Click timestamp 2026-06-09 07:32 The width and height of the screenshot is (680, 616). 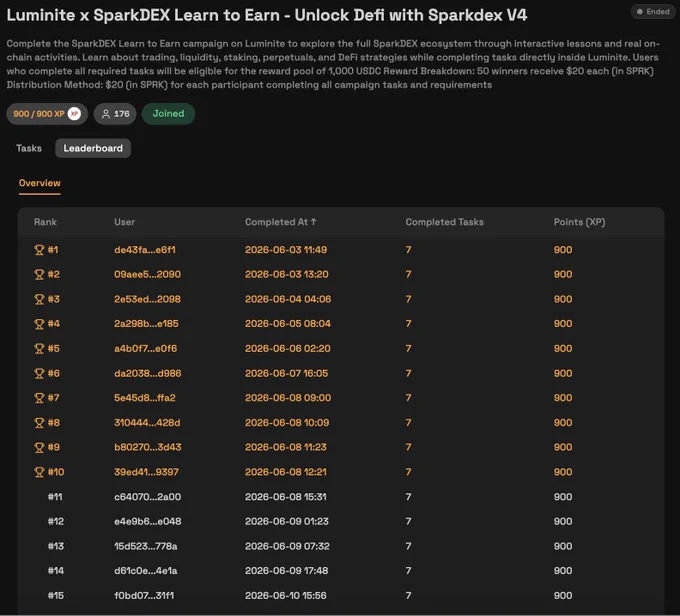(x=288, y=546)
